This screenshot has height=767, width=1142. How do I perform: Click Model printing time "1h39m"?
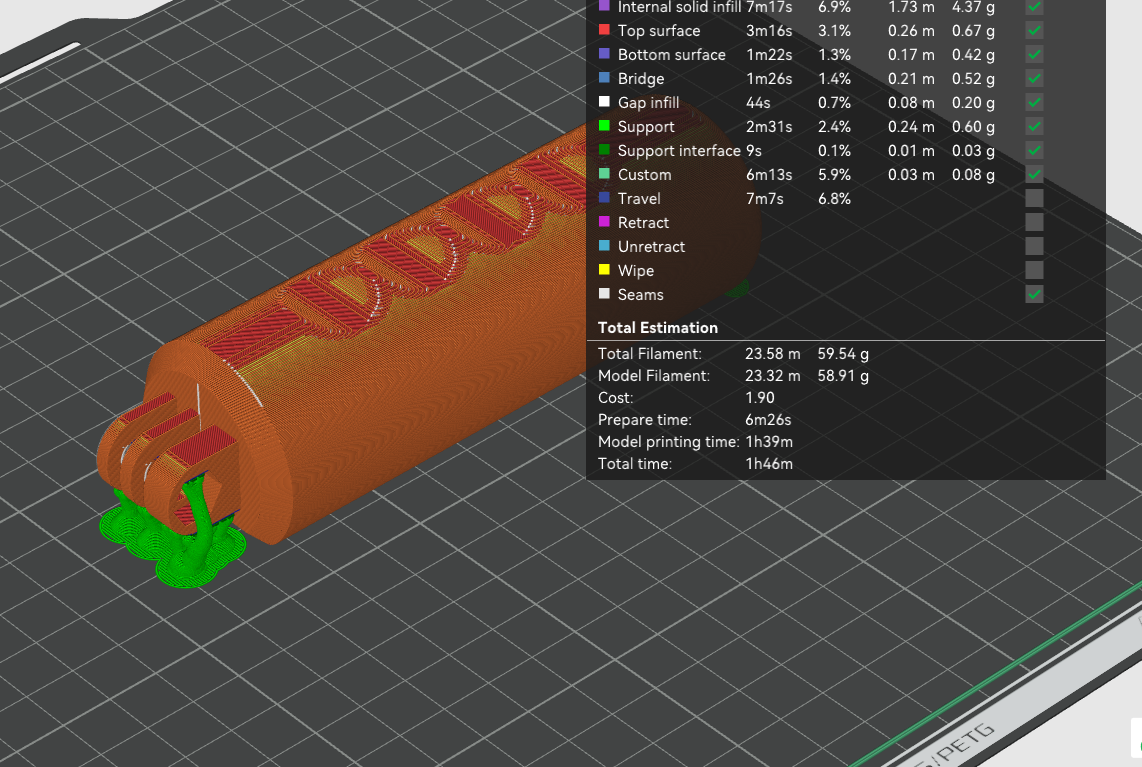click(x=769, y=441)
